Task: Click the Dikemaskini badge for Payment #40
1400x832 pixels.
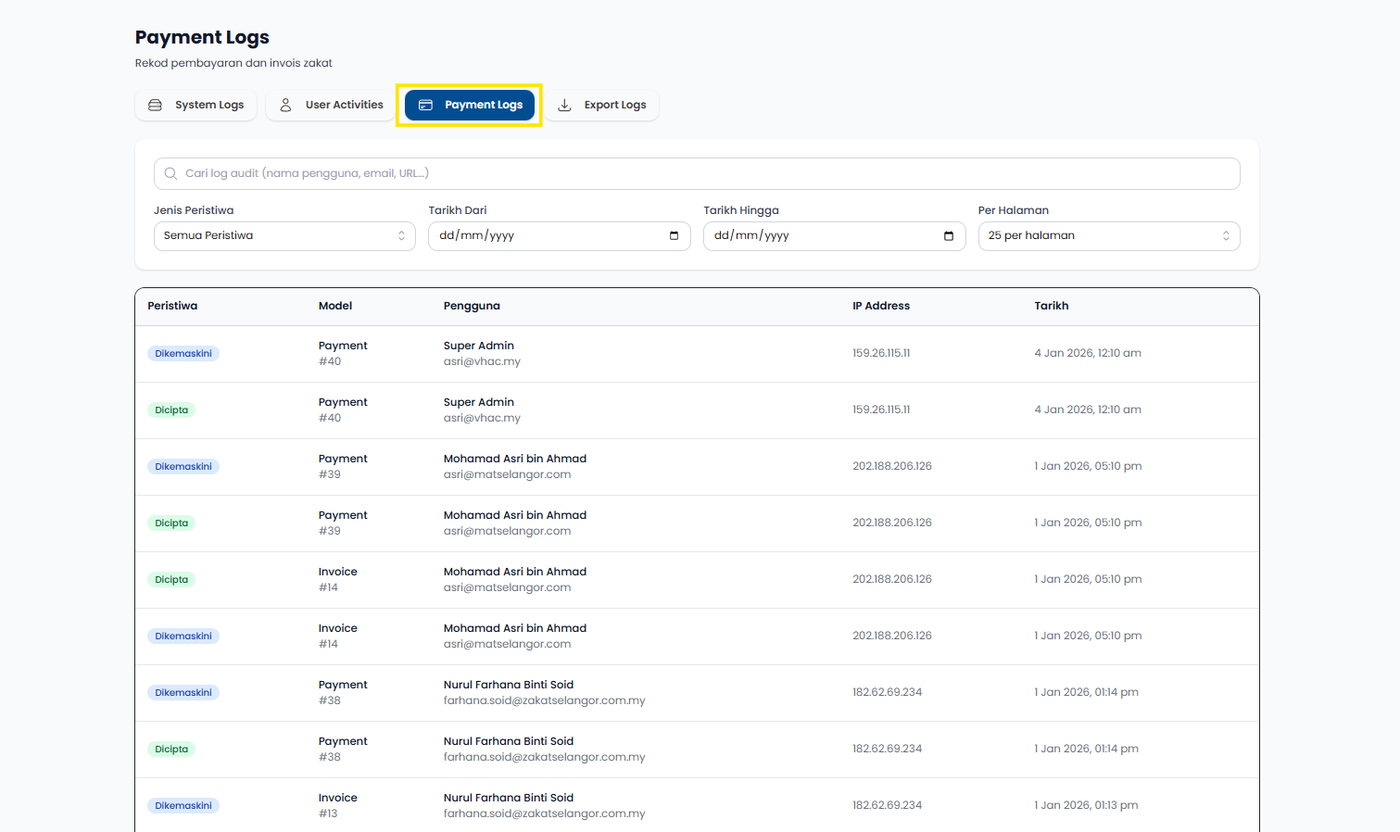Action: pos(183,353)
